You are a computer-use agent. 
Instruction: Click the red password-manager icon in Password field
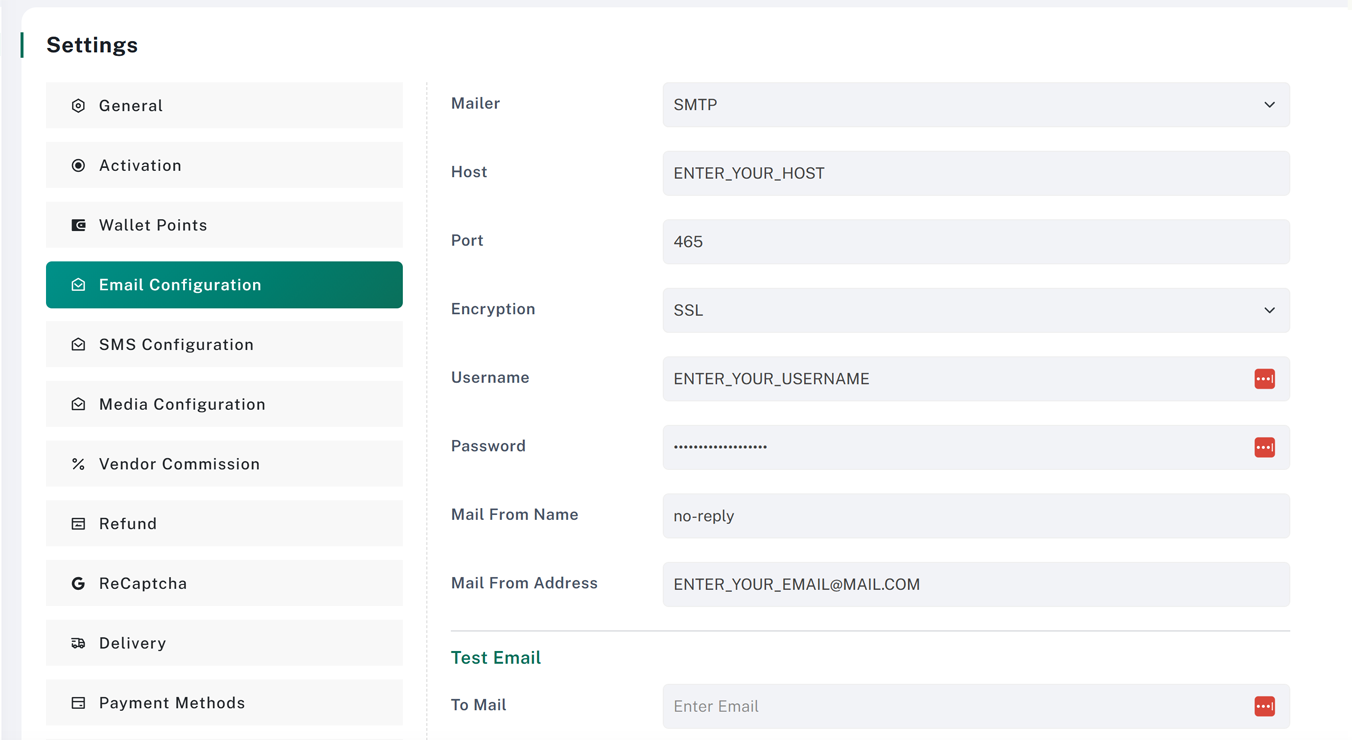1265,447
